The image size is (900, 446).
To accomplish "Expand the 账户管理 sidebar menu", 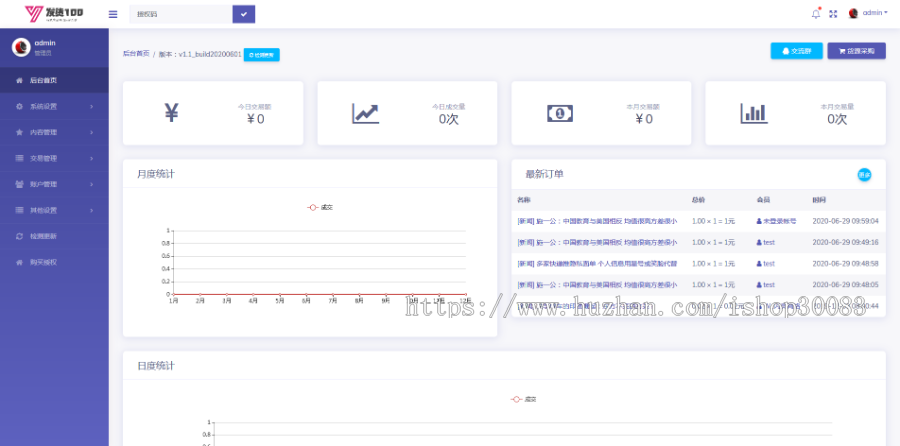I will [x=54, y=184].
